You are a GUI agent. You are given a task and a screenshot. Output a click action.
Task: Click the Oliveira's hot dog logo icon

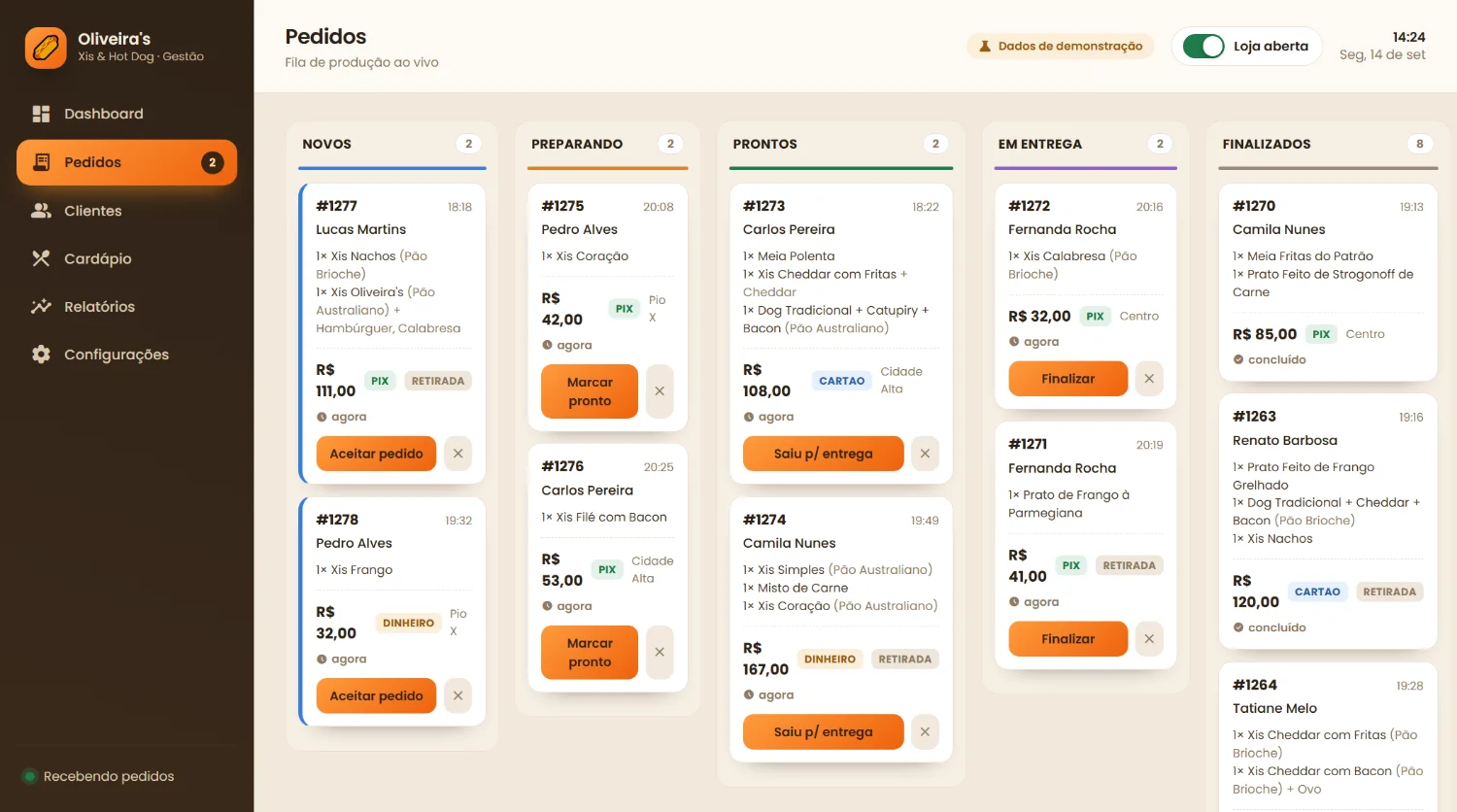(46, 48)
